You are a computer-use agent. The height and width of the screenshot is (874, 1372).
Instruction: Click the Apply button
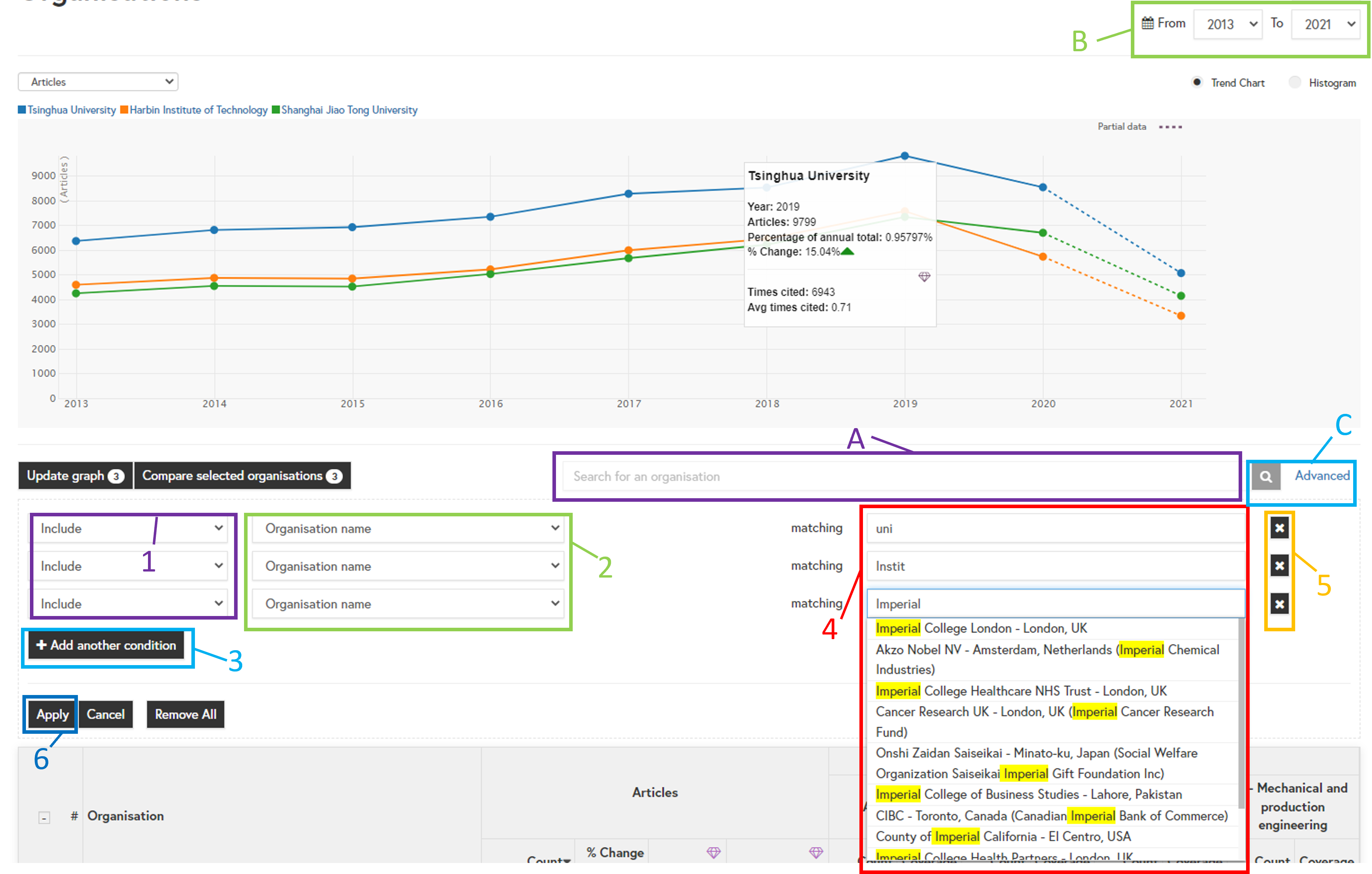(x=52, y=714)
